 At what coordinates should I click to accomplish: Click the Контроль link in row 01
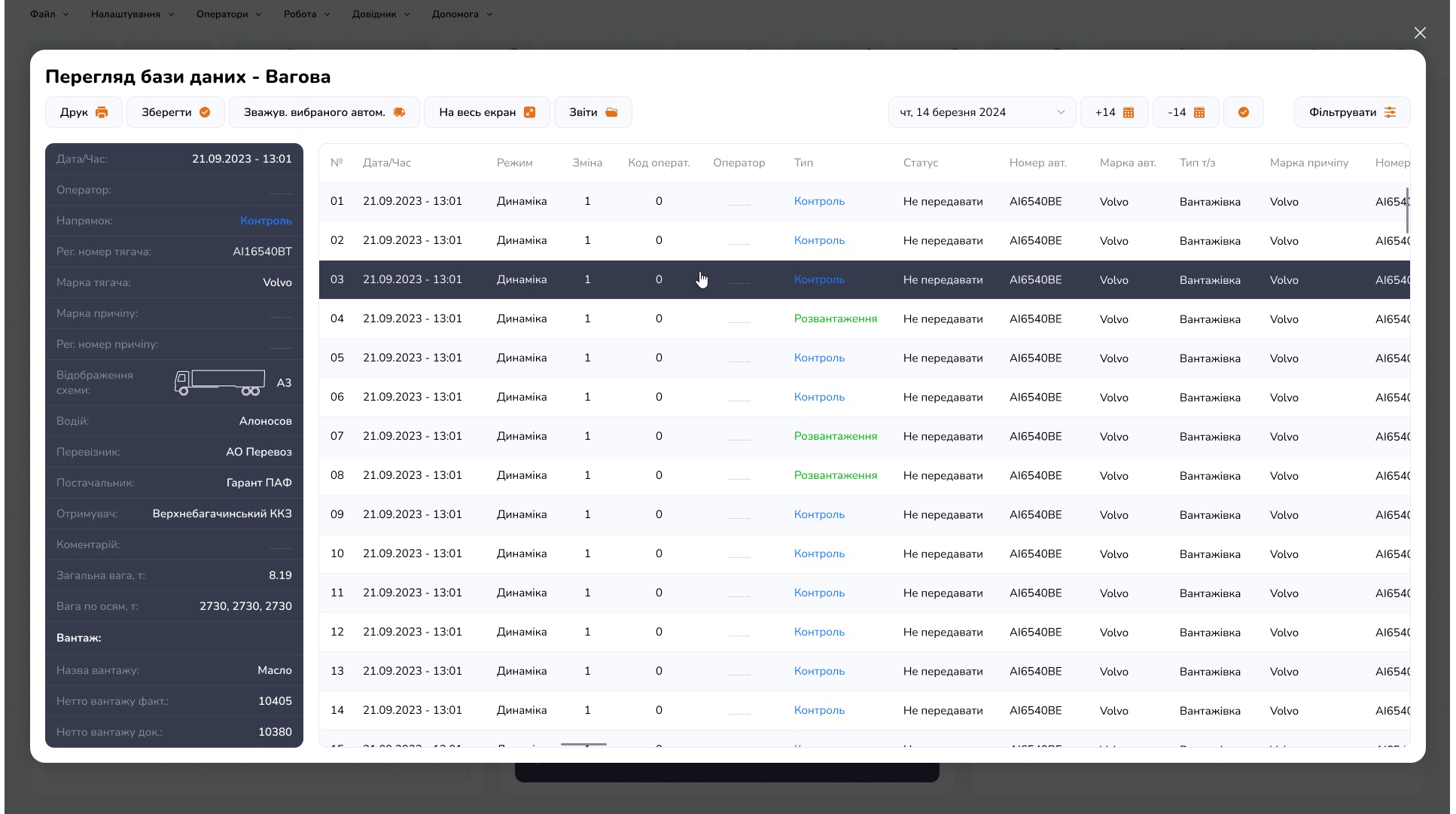coord(819,201)
